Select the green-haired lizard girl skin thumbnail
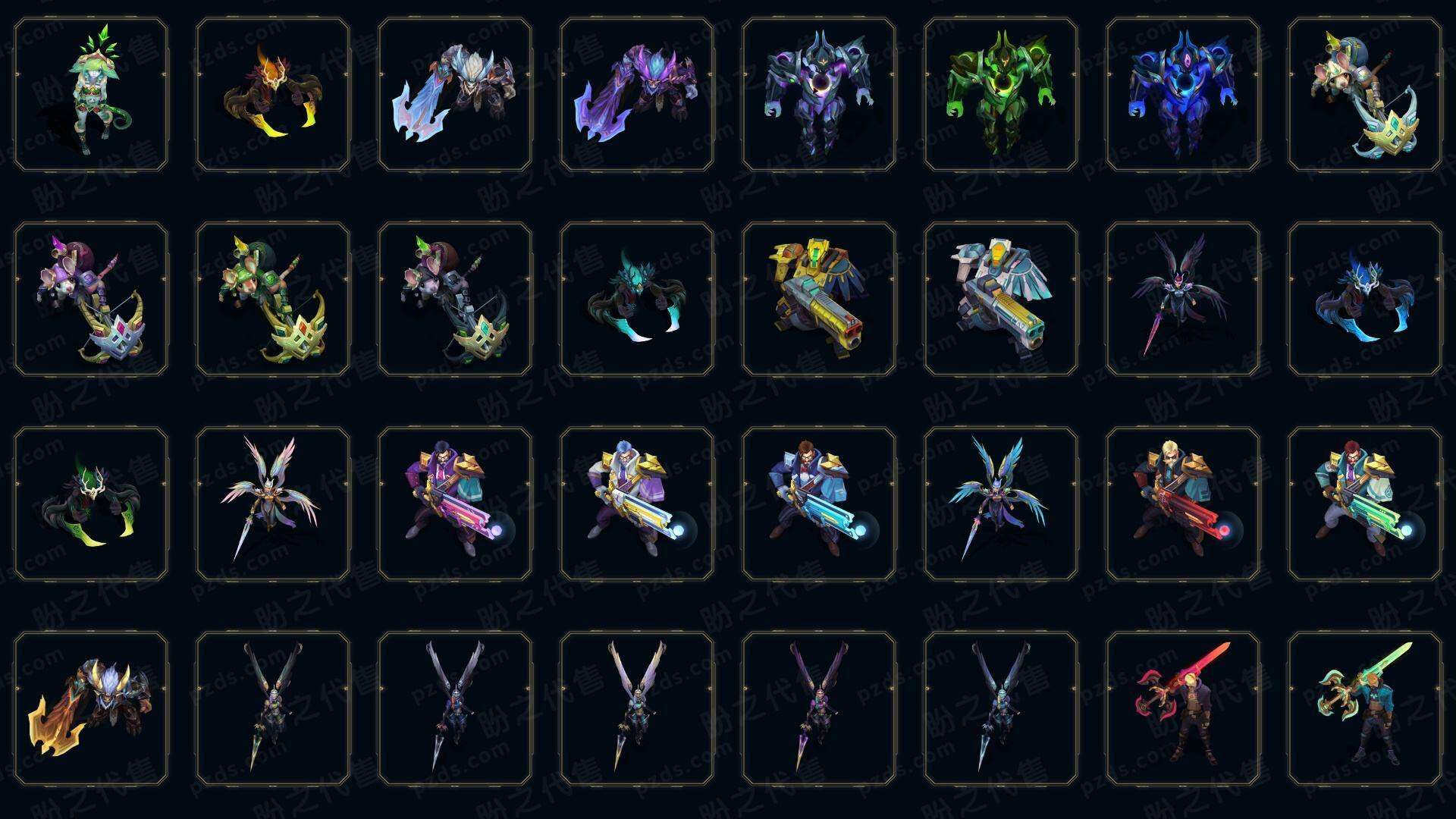Screen dimensions: 1456x819 (91, 94)
